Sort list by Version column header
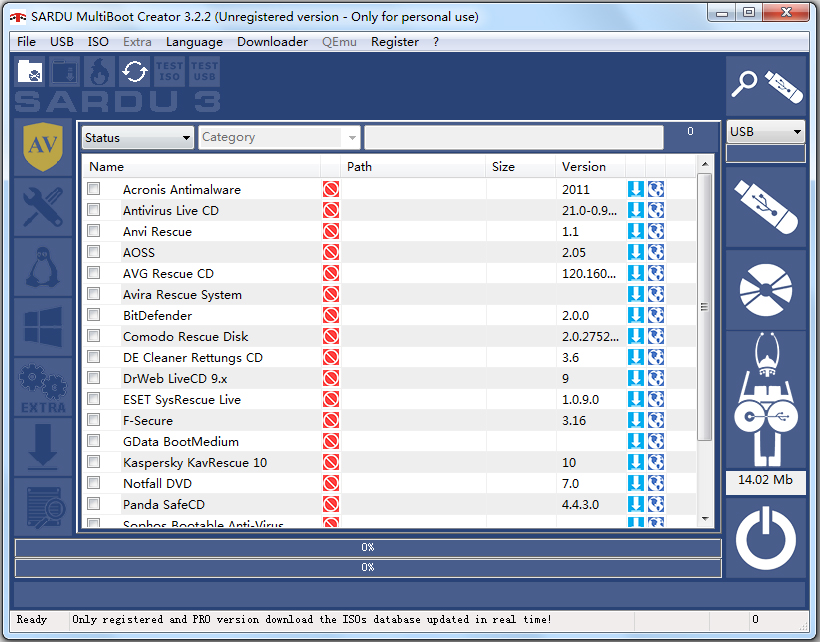This screenshot has width=820, height=642. pyautogui.click(x=584, y=167)
